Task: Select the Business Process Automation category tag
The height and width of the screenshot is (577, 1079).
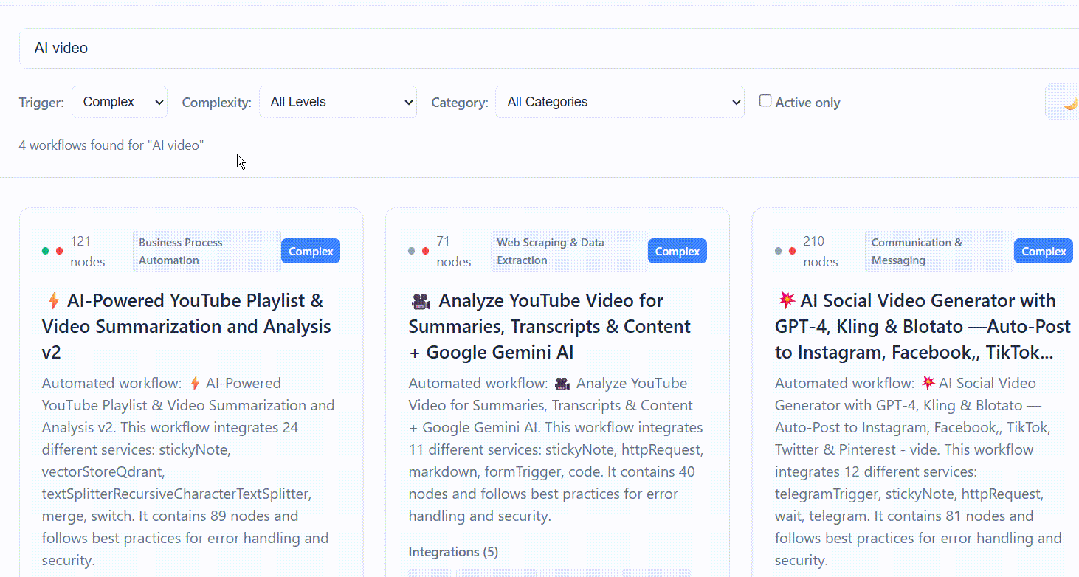Action: coord(206,251)
